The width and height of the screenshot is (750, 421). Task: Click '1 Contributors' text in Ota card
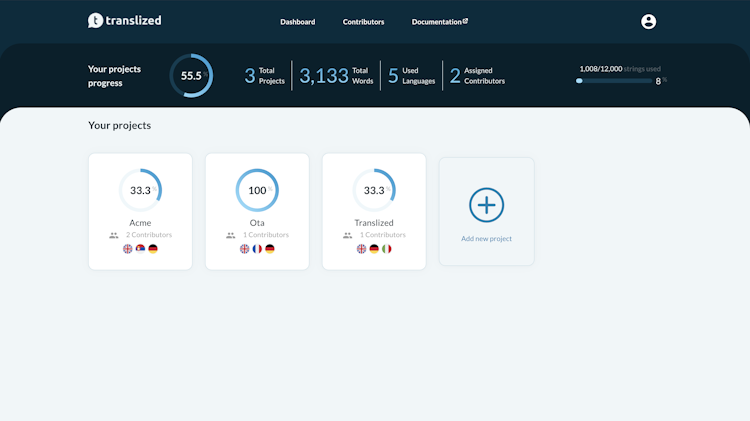[266, 235]
